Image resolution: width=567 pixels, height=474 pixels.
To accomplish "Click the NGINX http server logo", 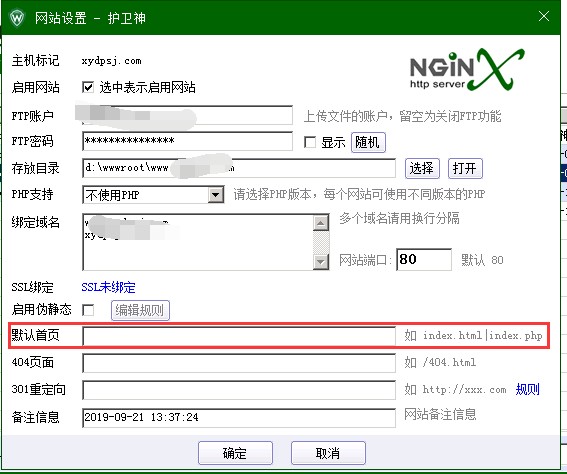I will 467,70.
